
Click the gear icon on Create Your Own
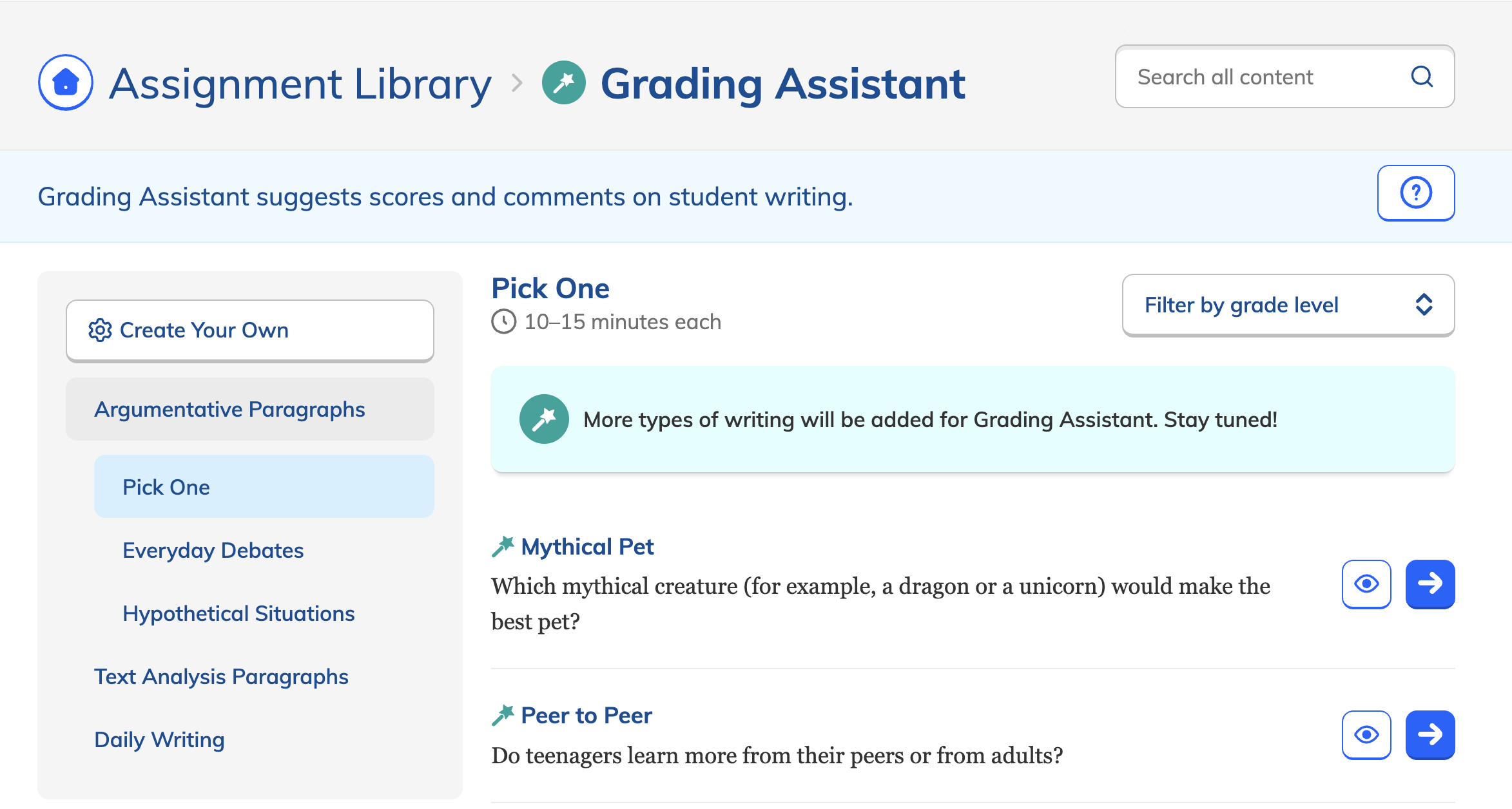tap(100, 330)
